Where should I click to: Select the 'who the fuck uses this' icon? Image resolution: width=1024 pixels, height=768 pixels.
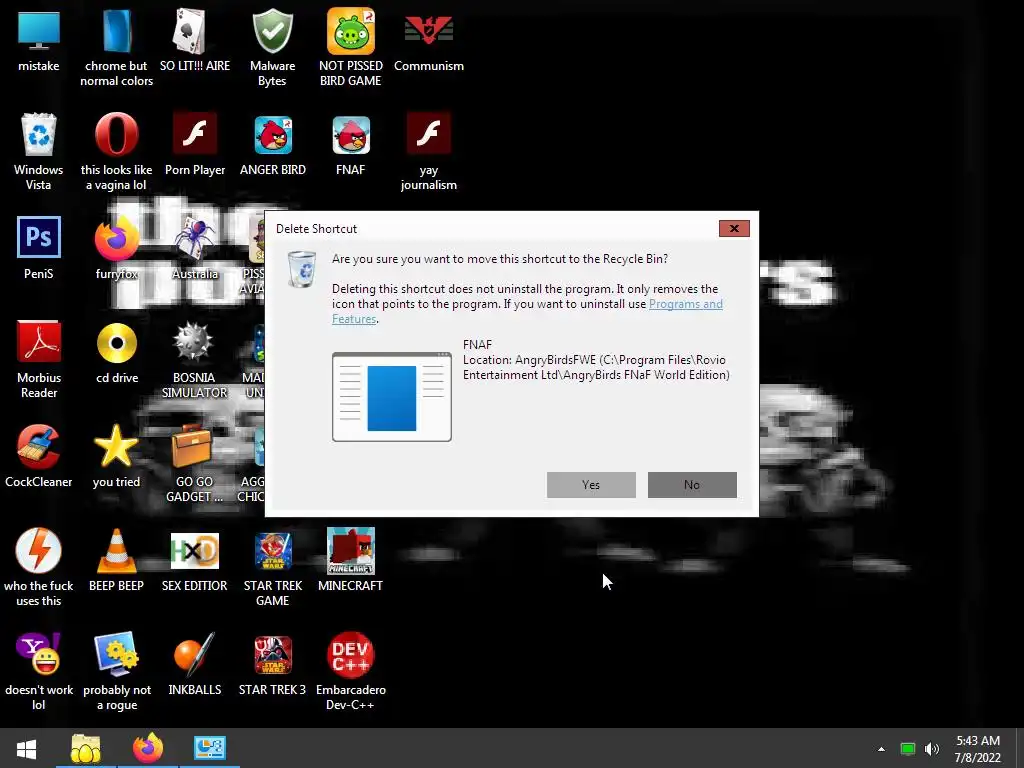(x=39, y=551)
